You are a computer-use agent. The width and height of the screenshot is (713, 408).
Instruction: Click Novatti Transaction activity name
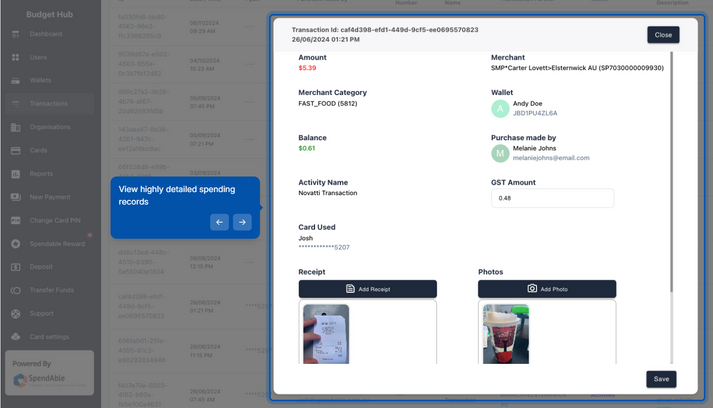(x=328, y=193)
